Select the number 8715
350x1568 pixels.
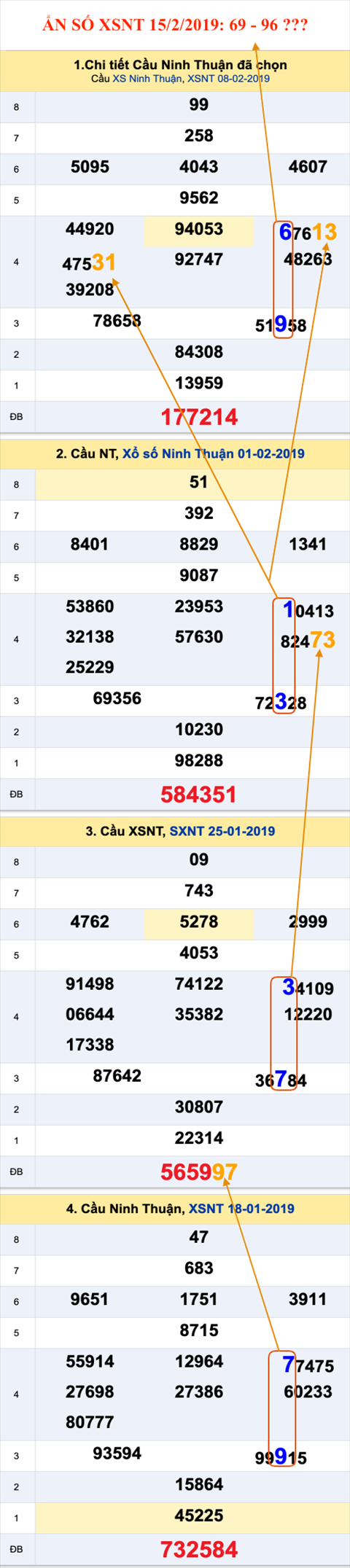tap(199, 1331)
